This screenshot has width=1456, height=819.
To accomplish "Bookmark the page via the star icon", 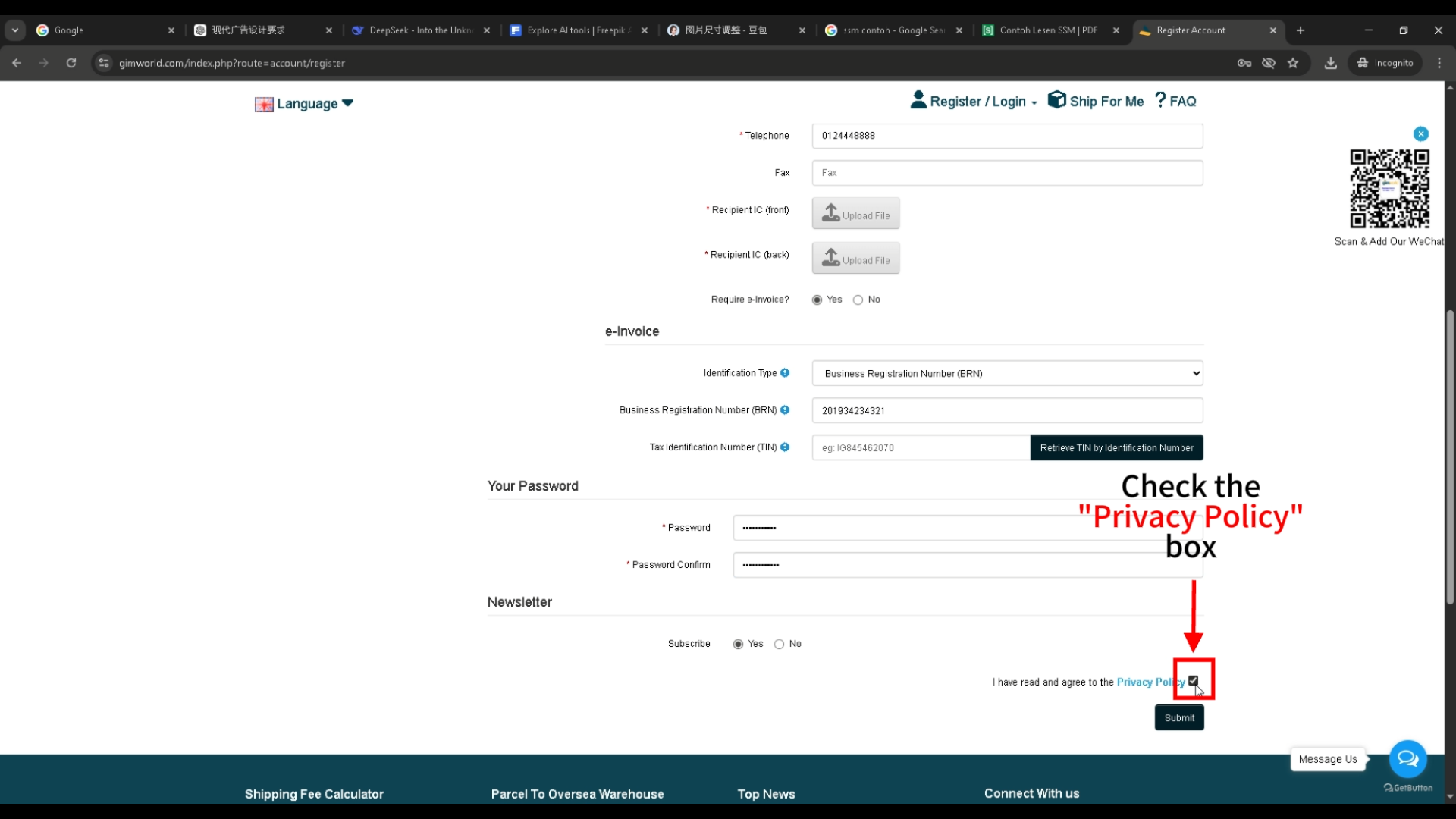I will click(x=1293, y=63).
